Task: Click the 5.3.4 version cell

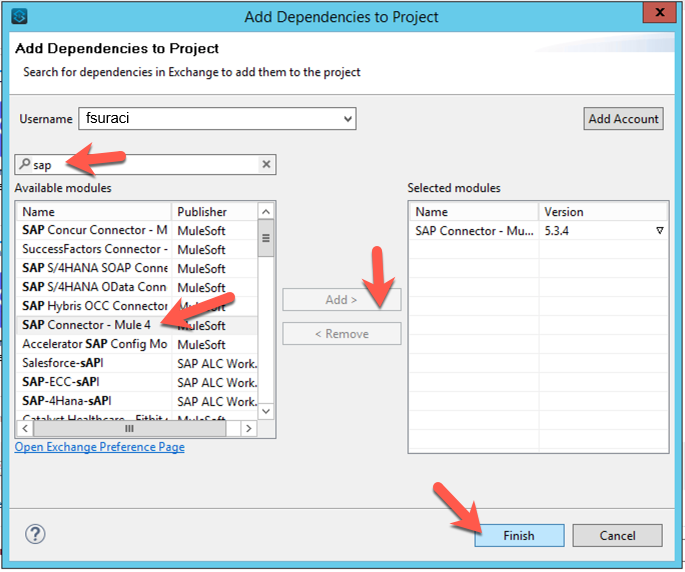Action: click(x=603, y=231)
